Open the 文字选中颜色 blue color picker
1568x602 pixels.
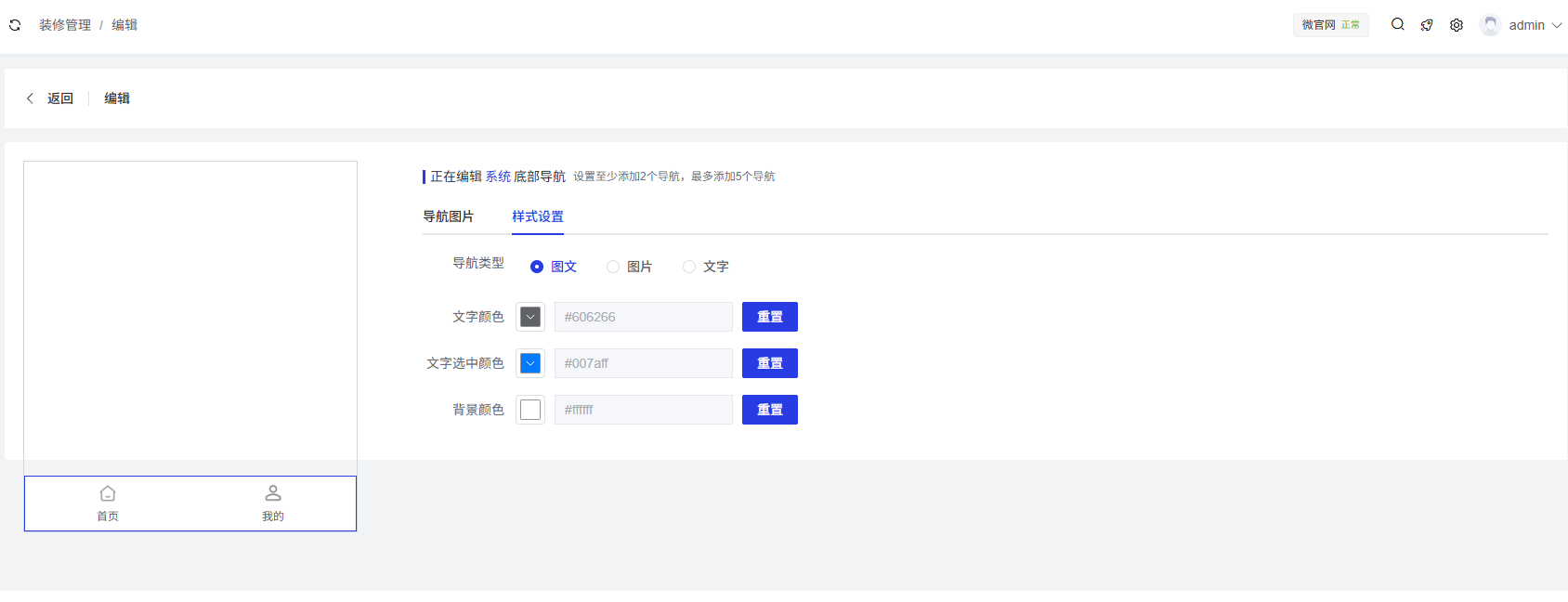pos(530,363)
